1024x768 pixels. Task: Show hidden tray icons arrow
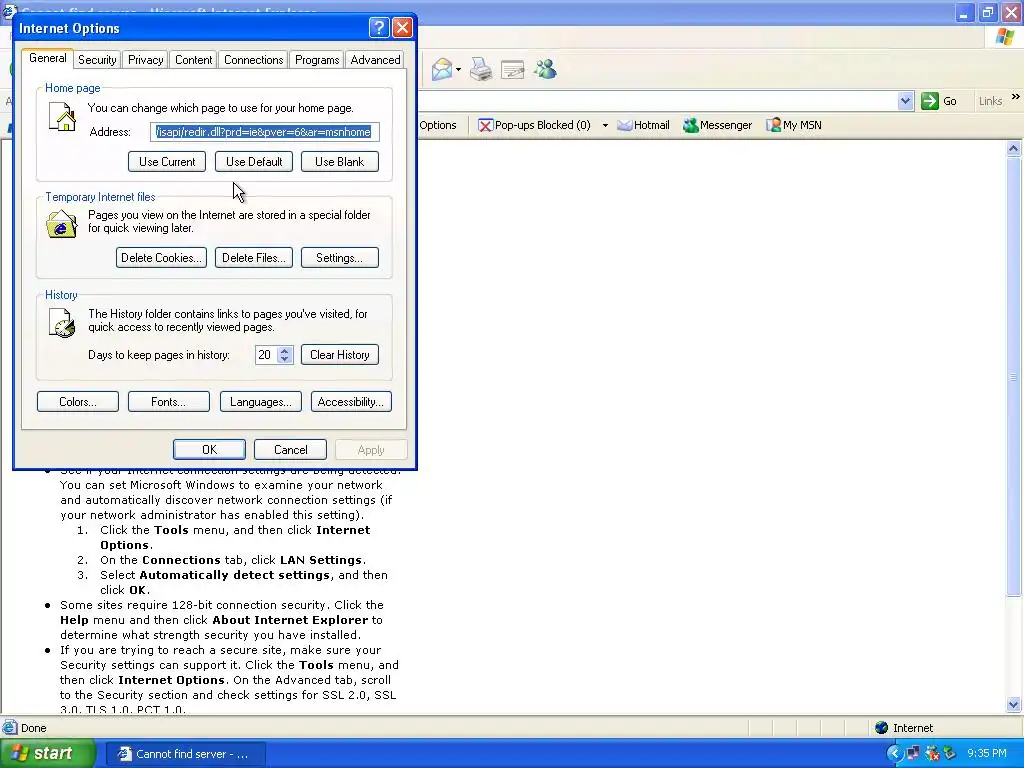[x=894, y=754]
